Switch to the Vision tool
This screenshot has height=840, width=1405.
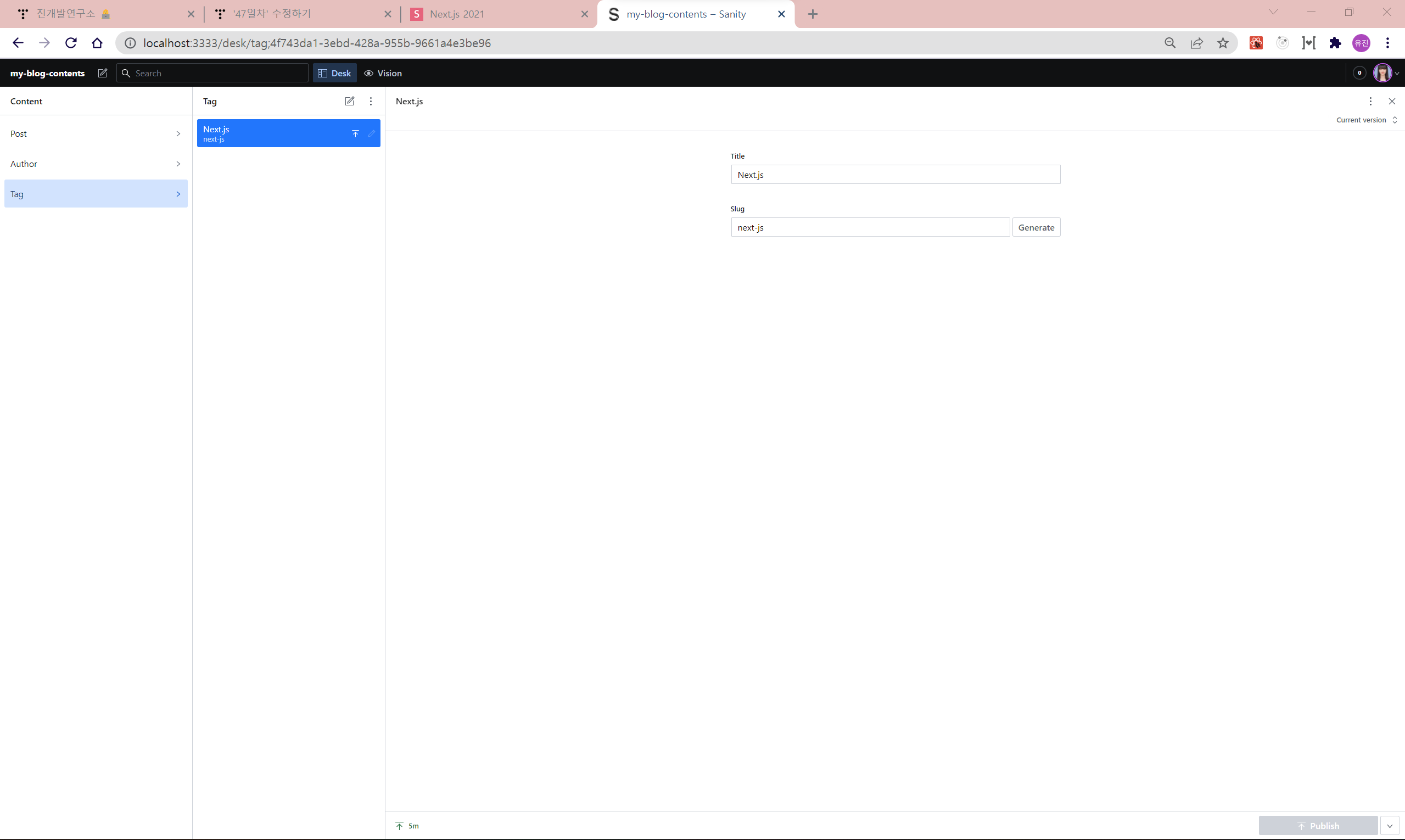point(383,73)
